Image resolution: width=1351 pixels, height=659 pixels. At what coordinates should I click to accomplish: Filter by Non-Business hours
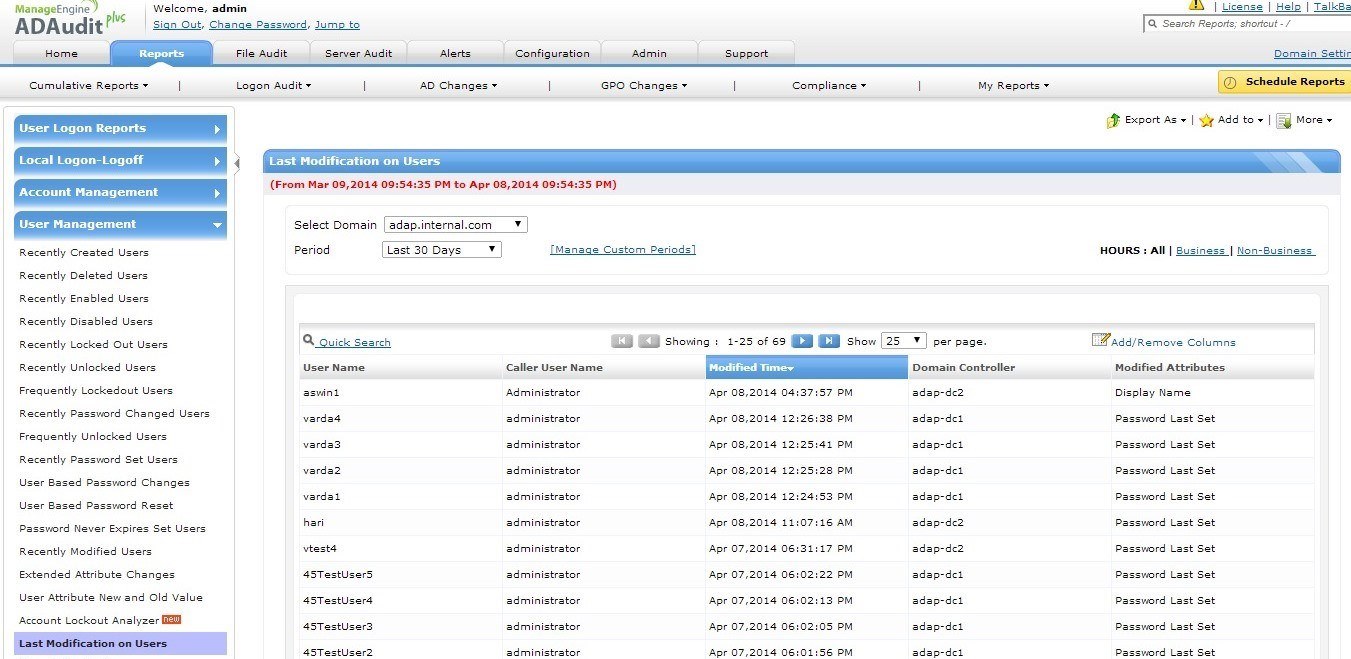(1275, 251)
